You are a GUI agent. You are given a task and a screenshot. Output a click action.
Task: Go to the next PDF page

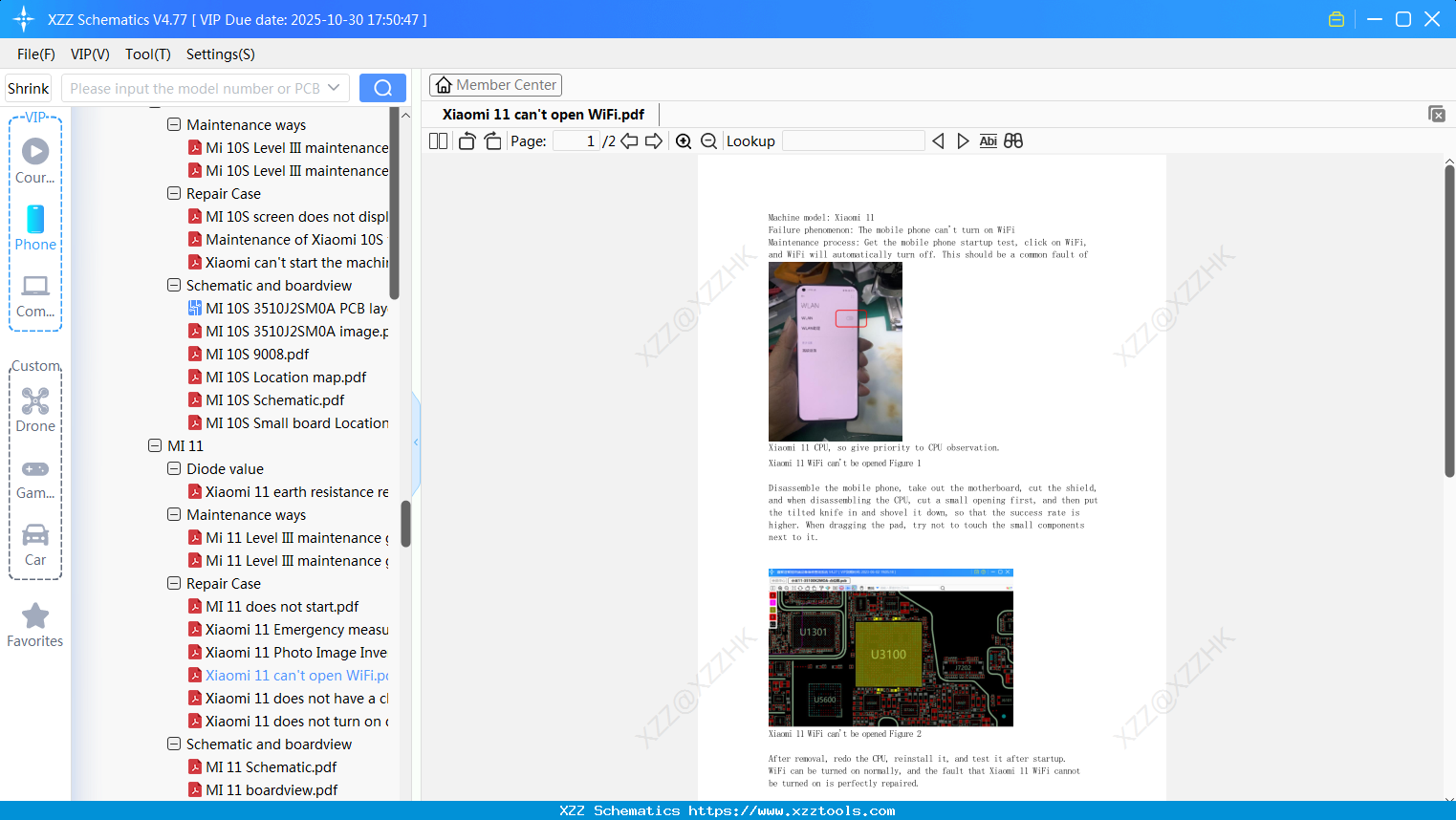[x=654, y=140]
